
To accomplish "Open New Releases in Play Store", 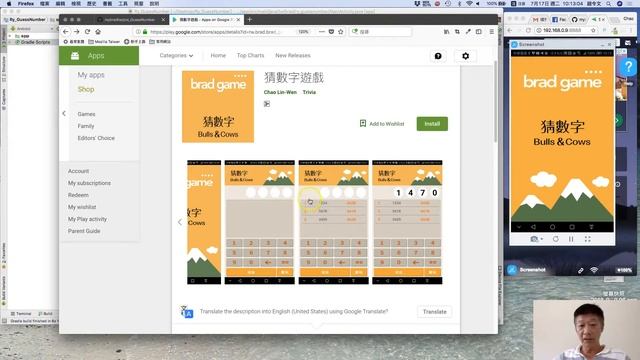I will pyautogui.click(x=293, y=56).
